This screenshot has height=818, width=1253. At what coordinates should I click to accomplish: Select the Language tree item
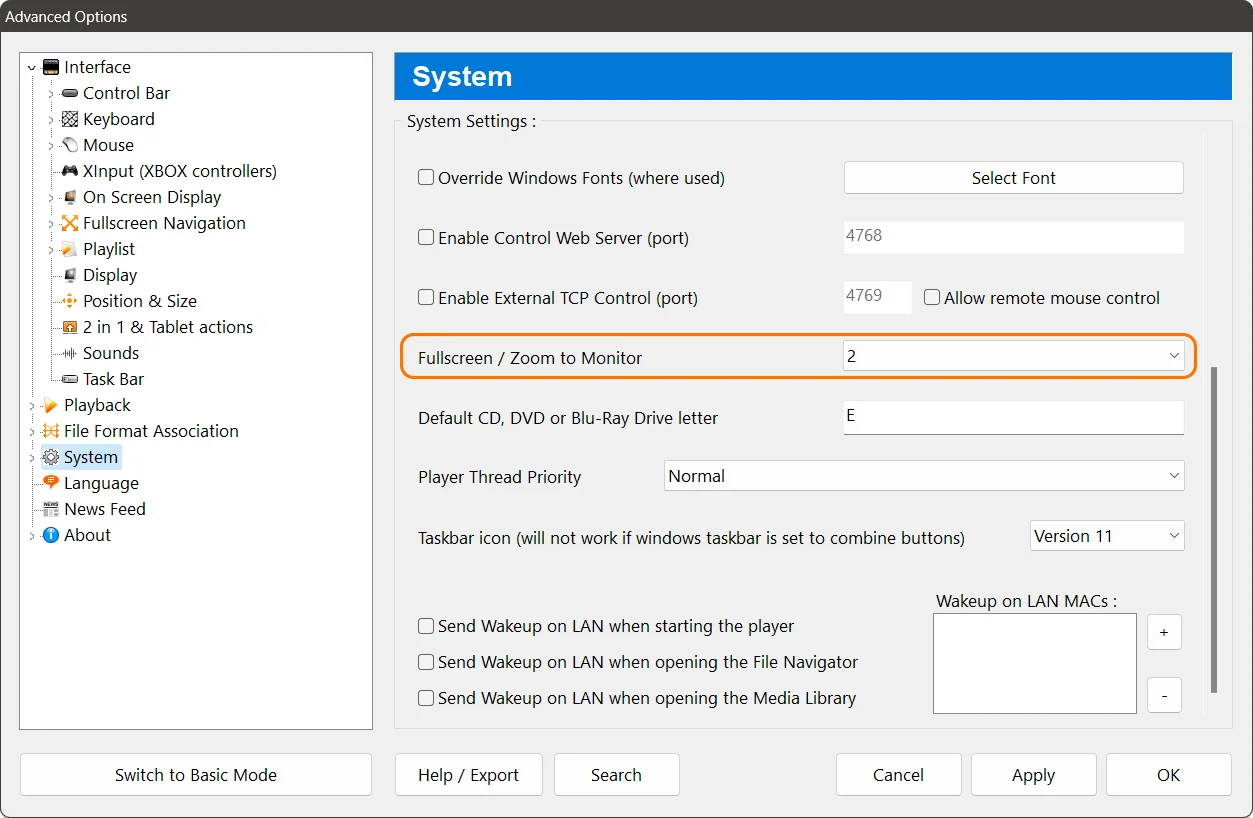(101, 483)
